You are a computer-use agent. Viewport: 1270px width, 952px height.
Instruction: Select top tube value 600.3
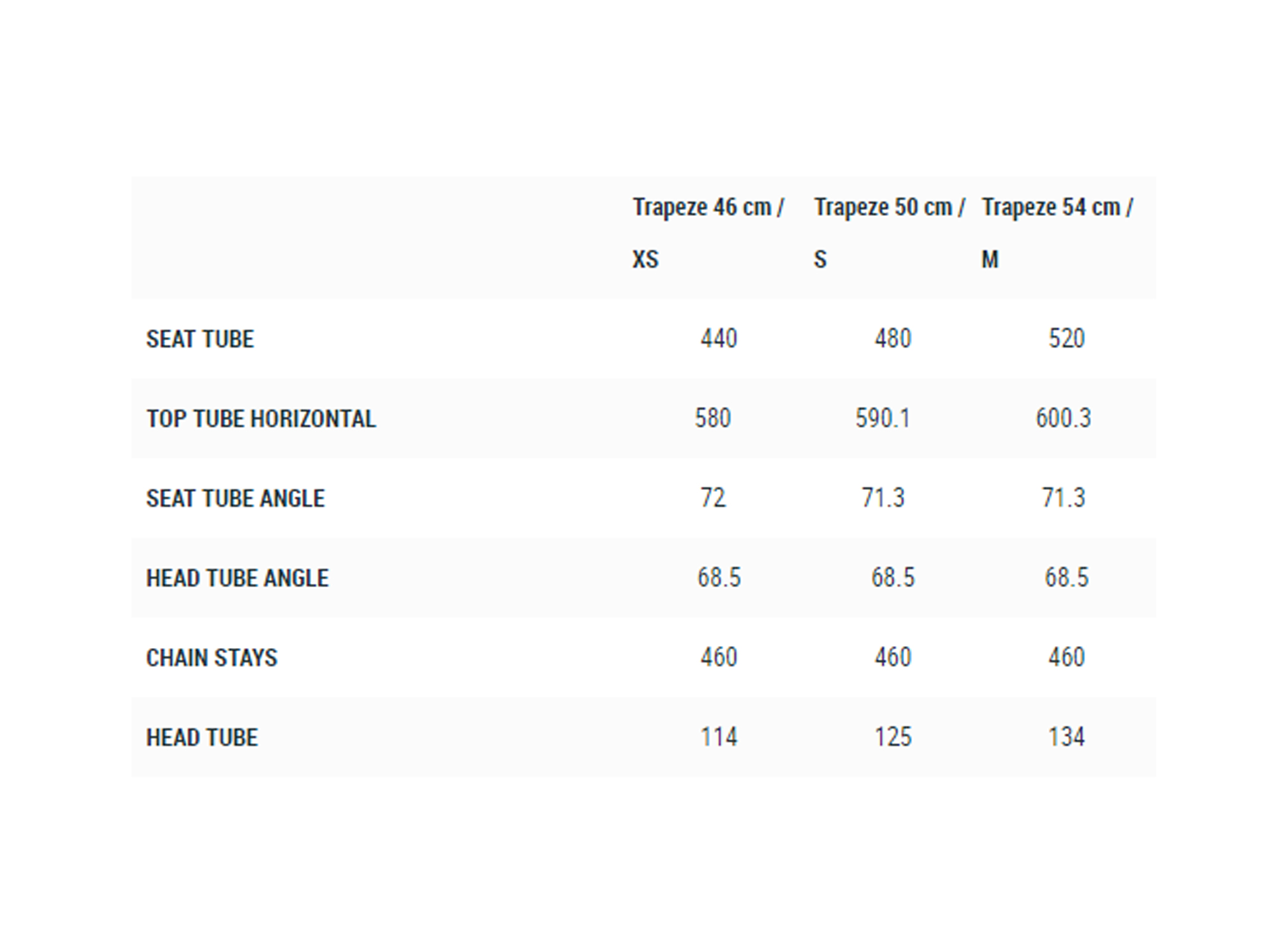coord(1064,418)
